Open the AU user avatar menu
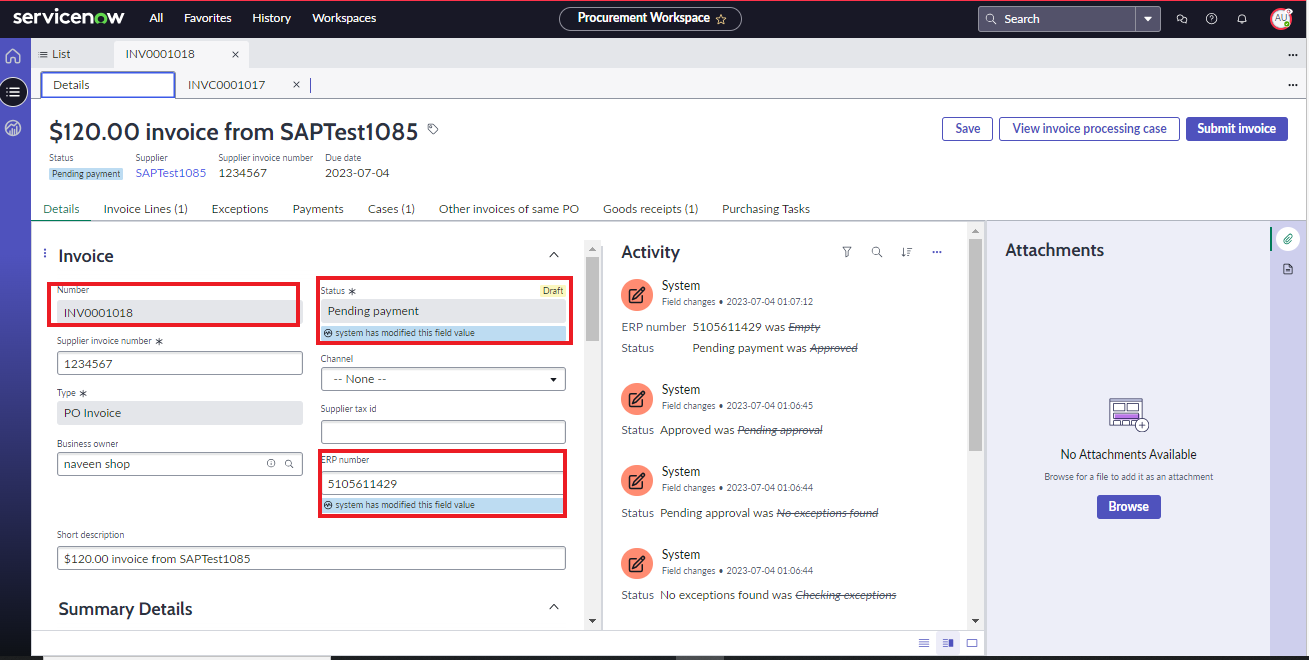 1281,19
